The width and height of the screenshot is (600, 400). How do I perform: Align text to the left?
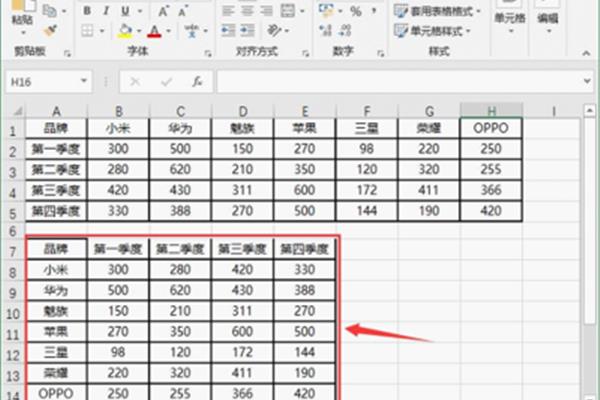pos(228,11)
